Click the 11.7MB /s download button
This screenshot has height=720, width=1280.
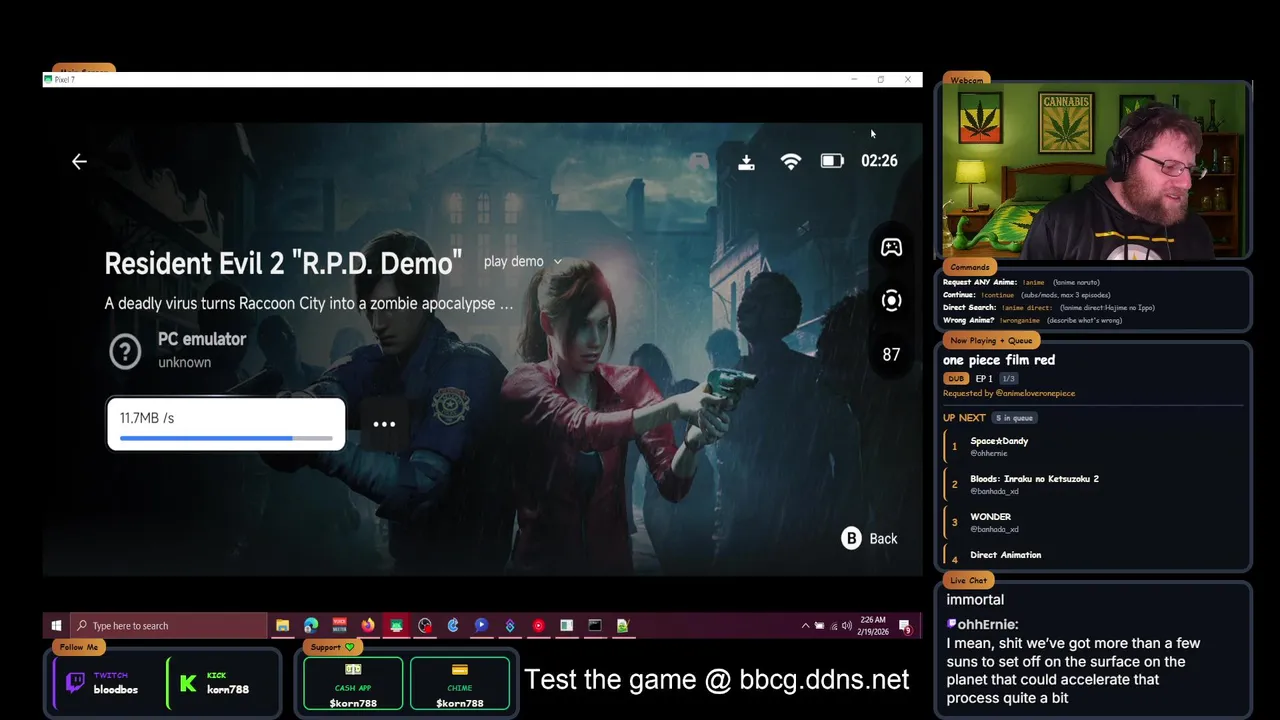tap(226, 424)
